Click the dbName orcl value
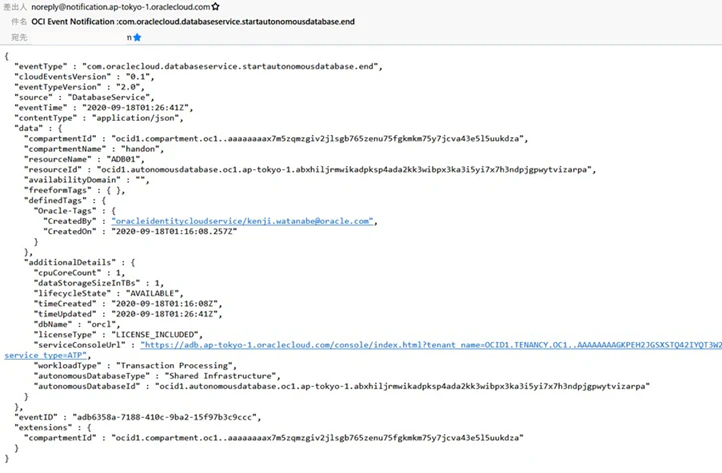722x473 pixels. 101,324
